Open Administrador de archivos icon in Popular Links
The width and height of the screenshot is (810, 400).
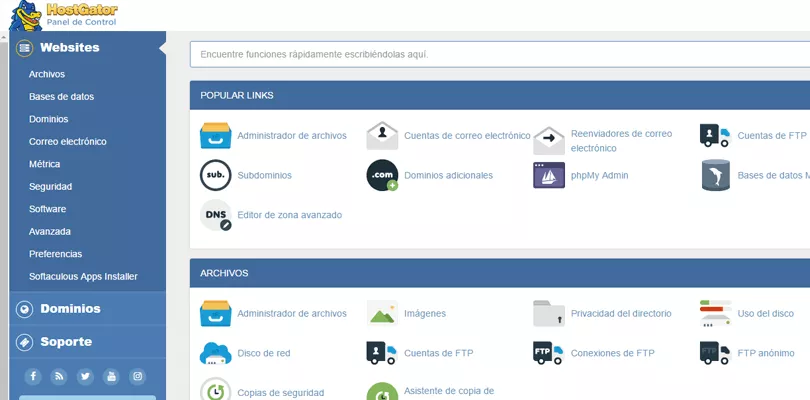[215, 136]
